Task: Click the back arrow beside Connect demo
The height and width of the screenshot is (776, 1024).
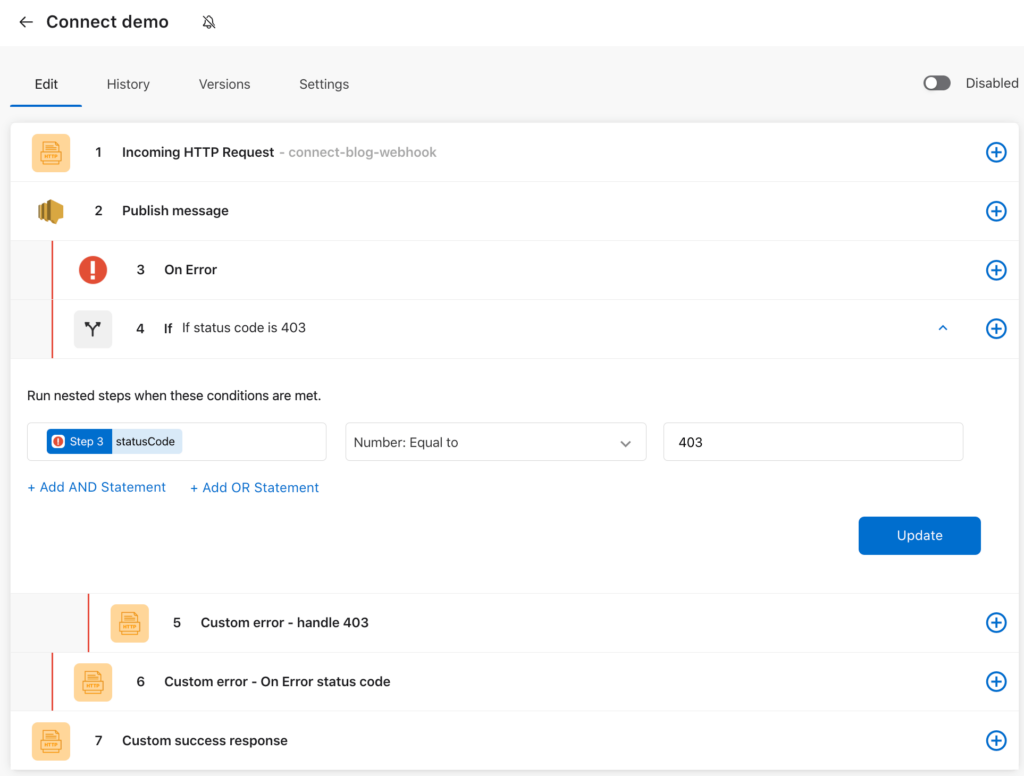Action: [x=26, y=22]
